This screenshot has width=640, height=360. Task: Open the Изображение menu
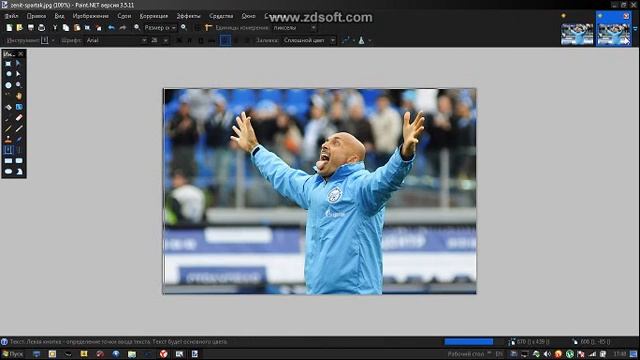click(91, 16)
